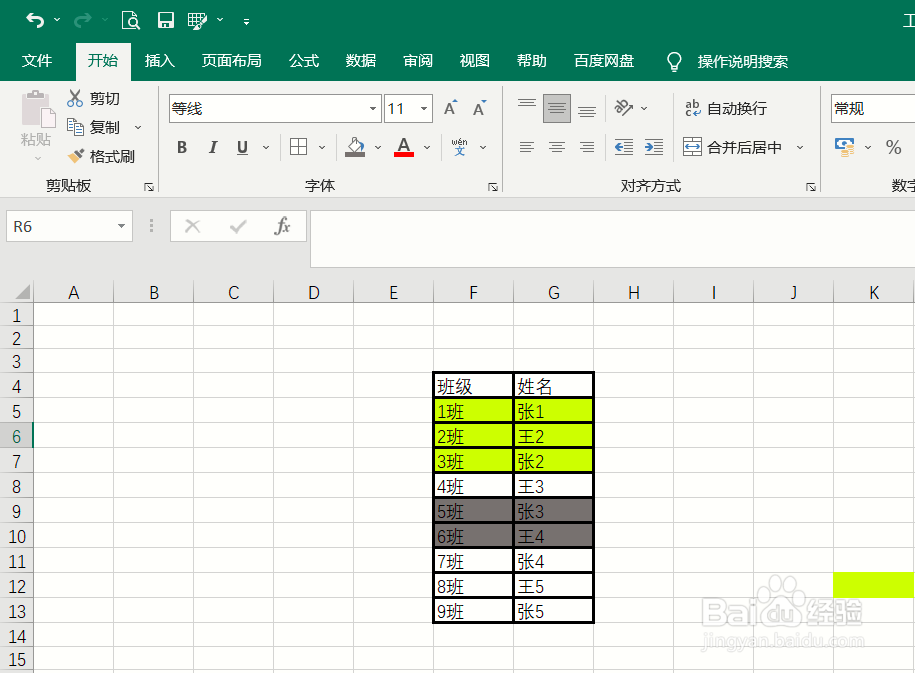Click the Name Box showing R6

point(60,226)
